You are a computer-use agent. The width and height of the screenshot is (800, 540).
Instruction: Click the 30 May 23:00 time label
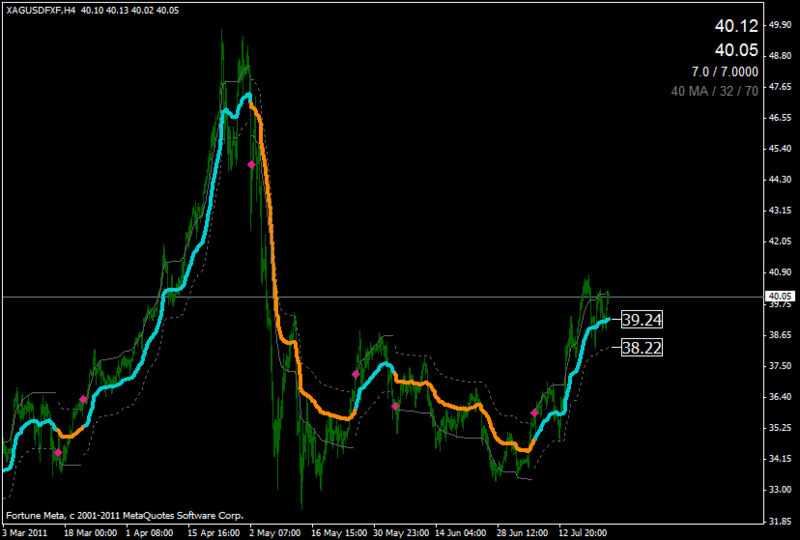[401, 533]
